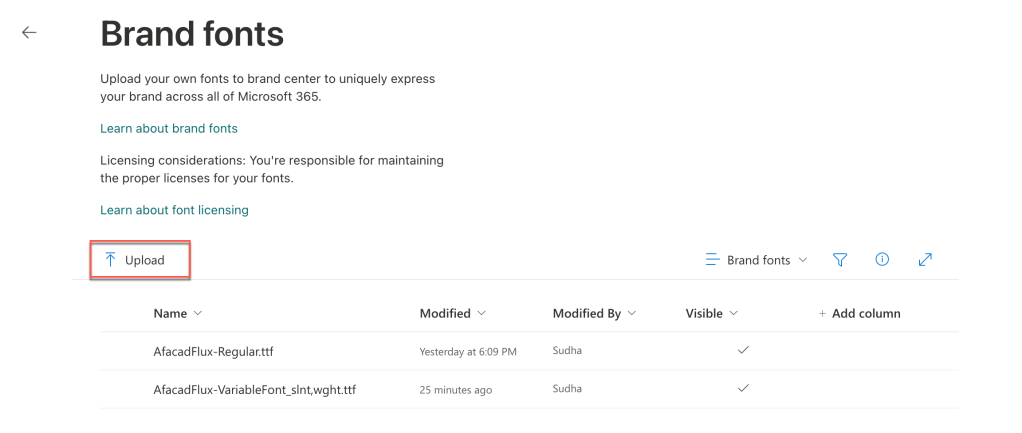Open the Brand fonts view dropdown
1022x433 pixels.
click(x=802, y=260)
